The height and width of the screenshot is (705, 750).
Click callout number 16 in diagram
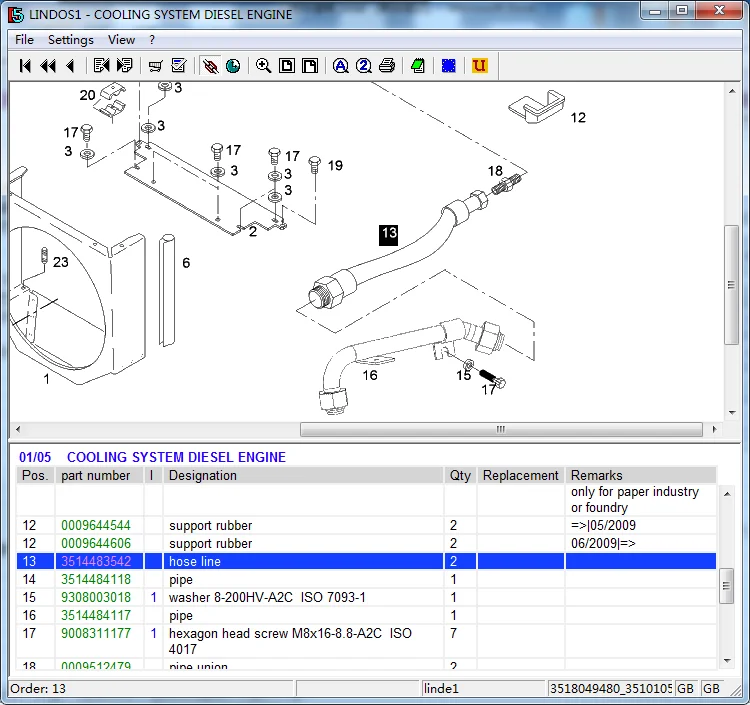pyautogui.click(x=370, y=375)
